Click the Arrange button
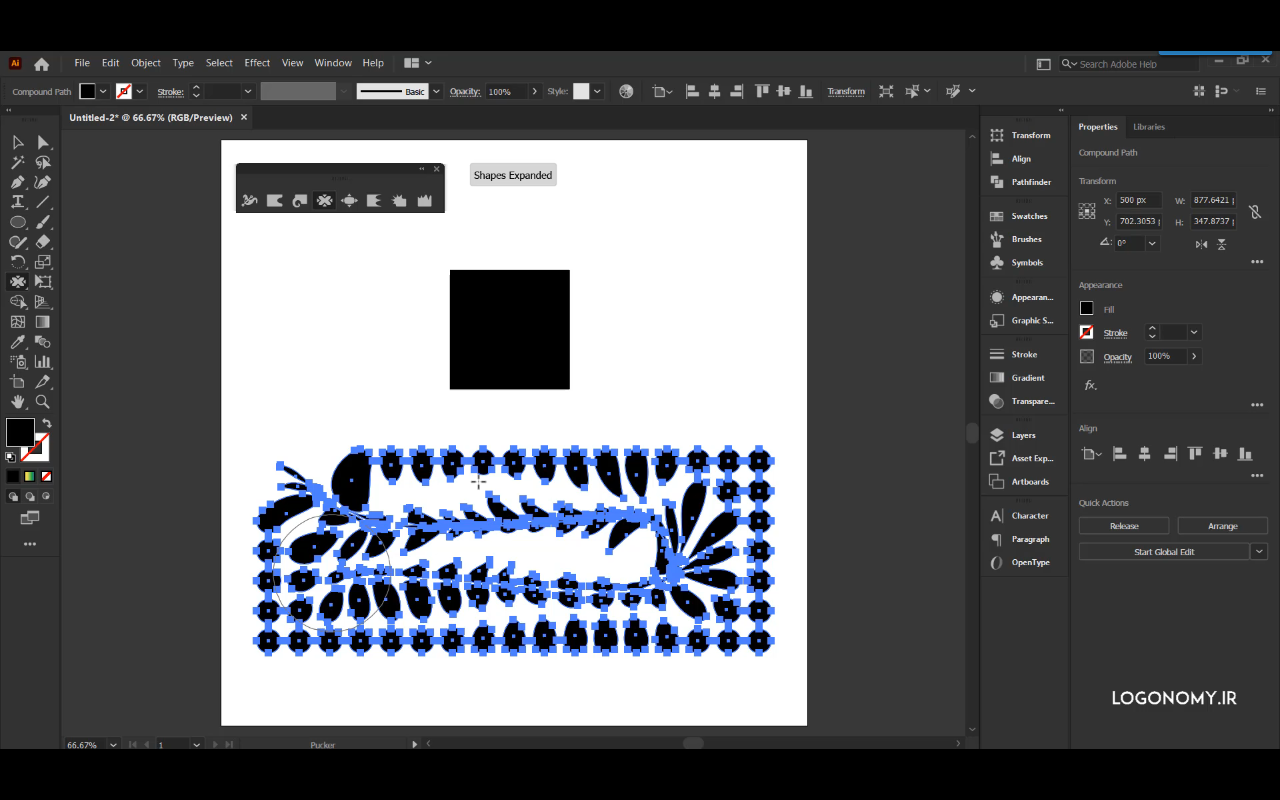1280x800 pixels. tap(1222, 526)
